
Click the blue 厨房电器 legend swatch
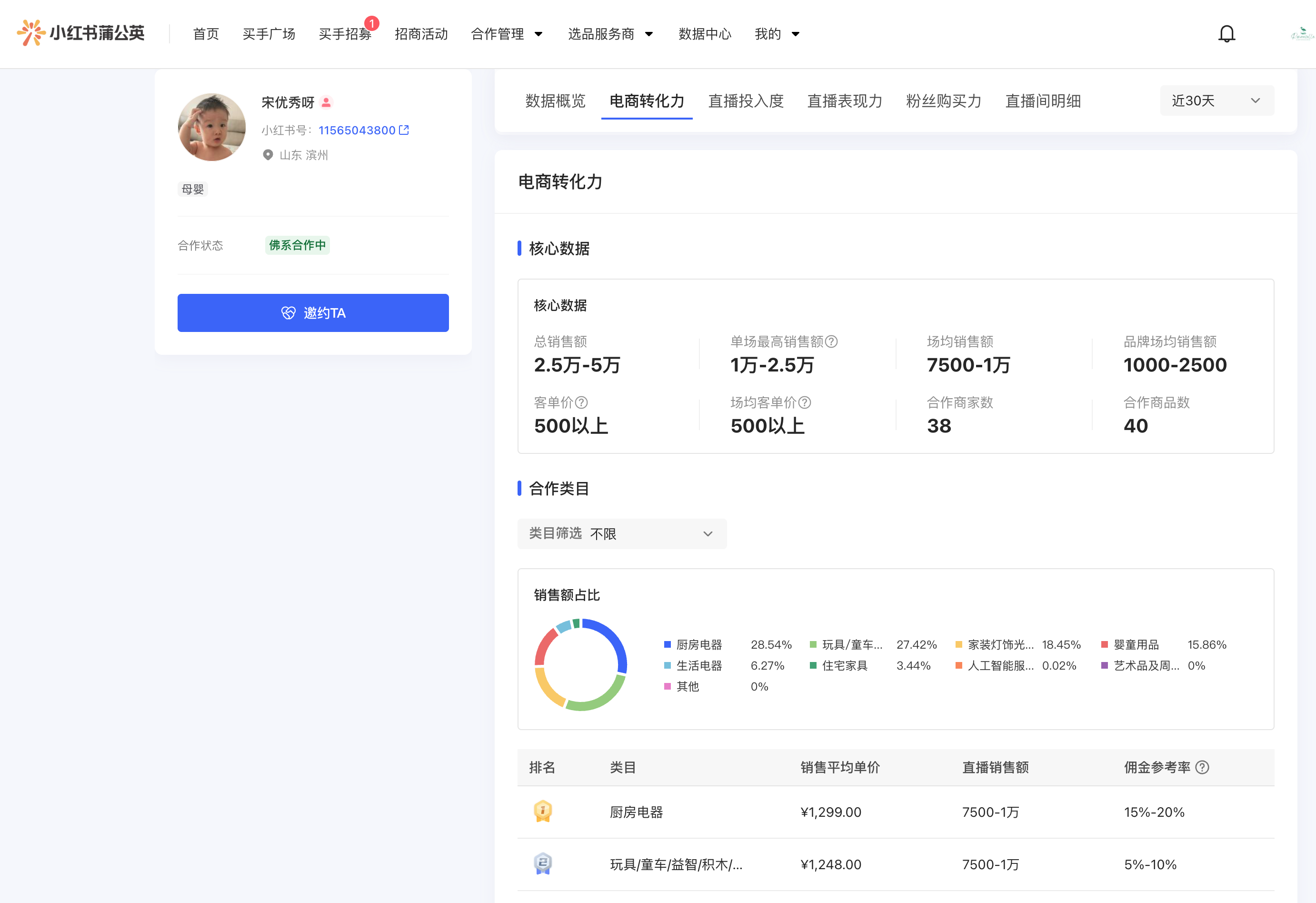(x=667, y=644)
